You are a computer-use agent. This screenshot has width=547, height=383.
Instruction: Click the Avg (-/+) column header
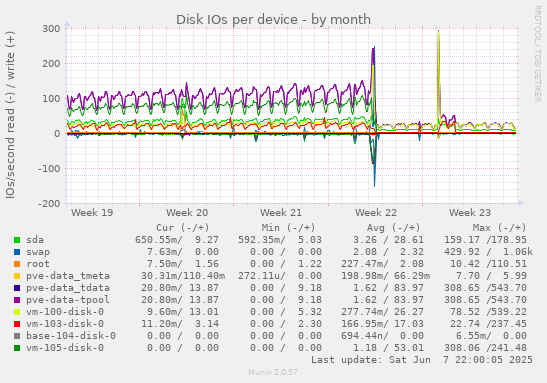coord(394,228)
